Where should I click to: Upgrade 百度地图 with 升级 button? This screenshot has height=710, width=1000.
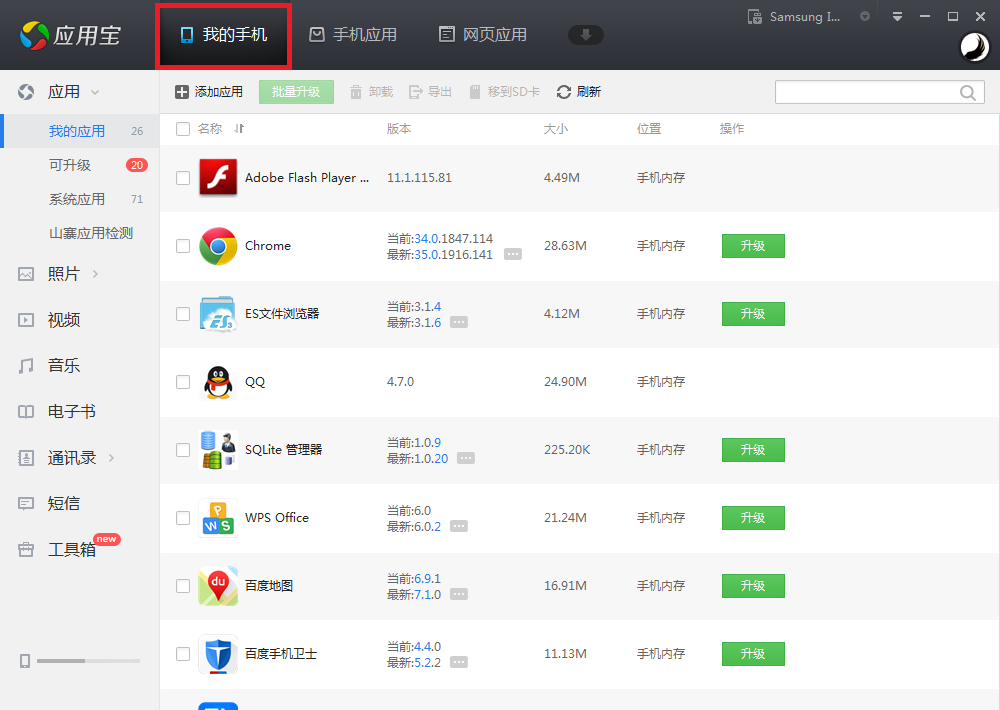coord(753,586)
